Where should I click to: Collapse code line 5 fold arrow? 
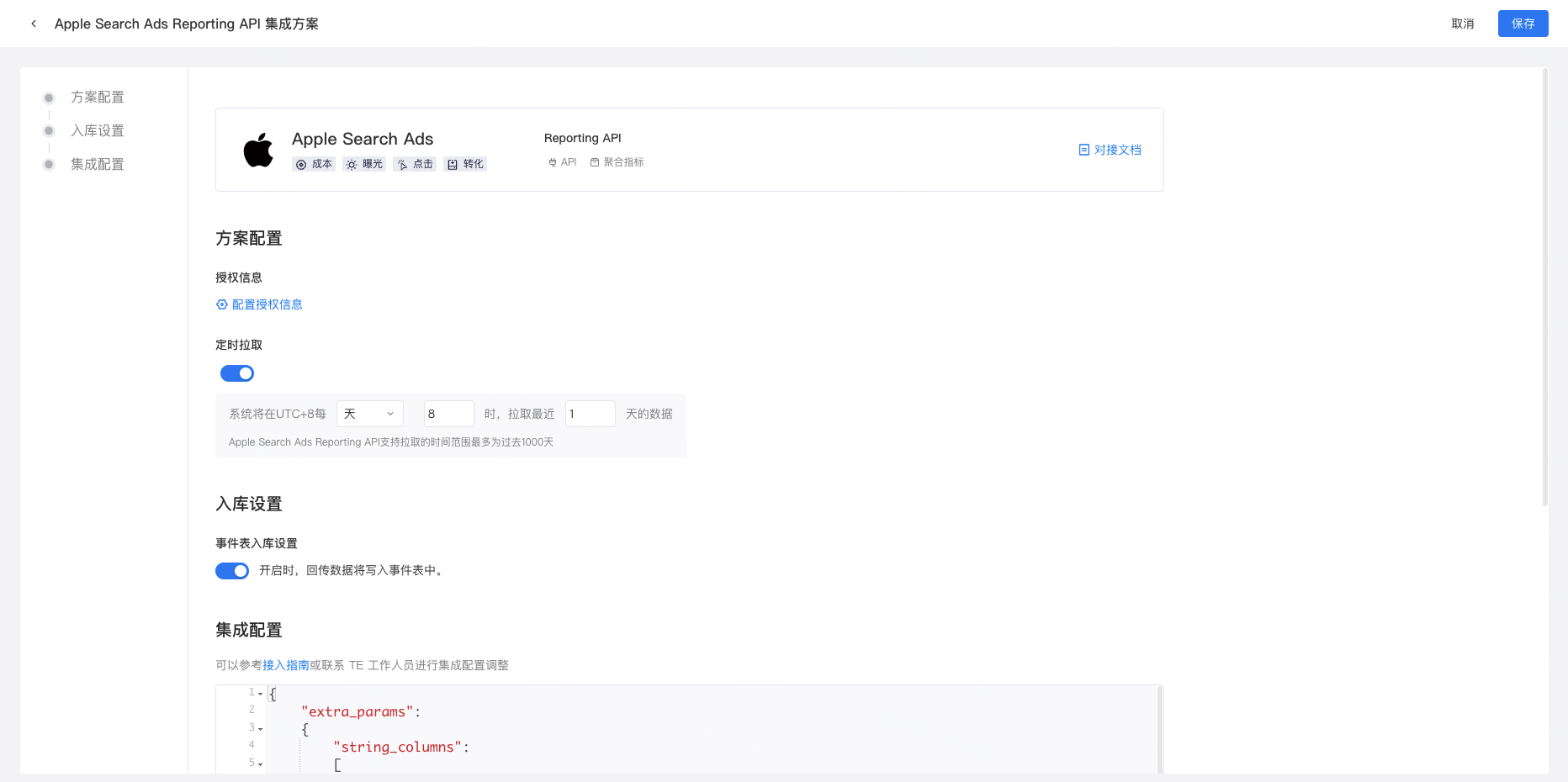click(x=261, y=764)
